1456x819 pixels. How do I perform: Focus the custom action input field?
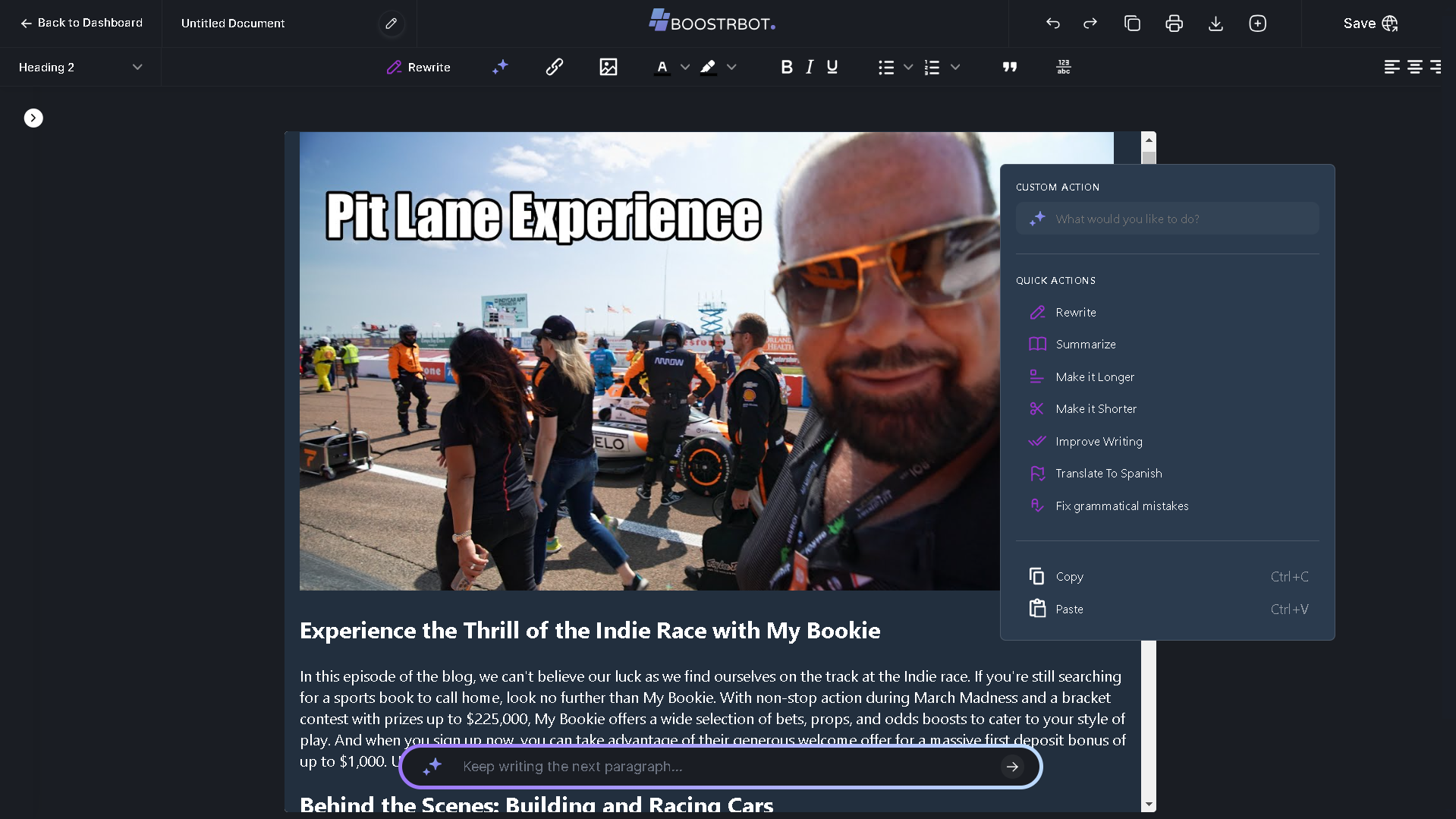point(1167,219)
